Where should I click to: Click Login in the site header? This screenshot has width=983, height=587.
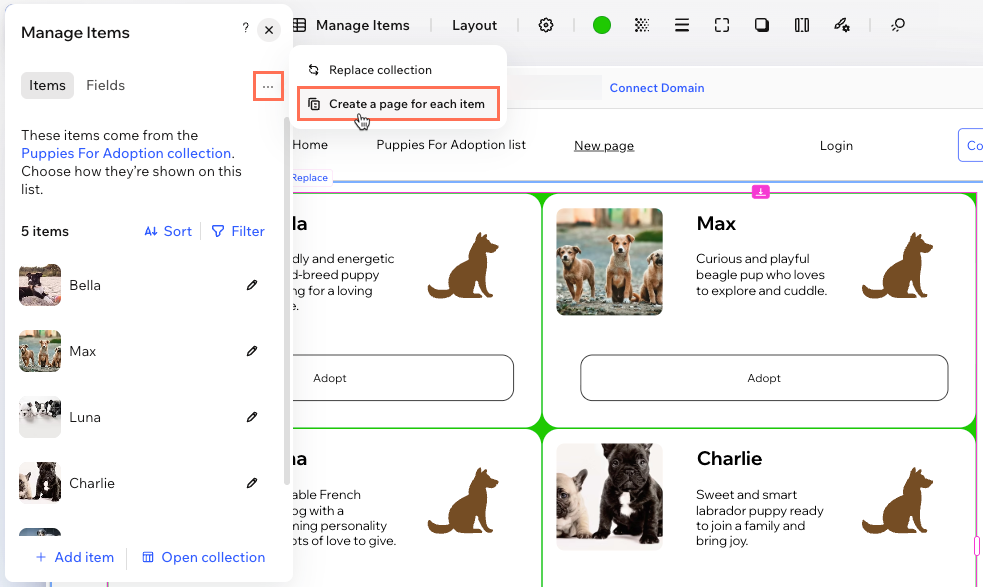pyautogui.click(x=836, y=145)
